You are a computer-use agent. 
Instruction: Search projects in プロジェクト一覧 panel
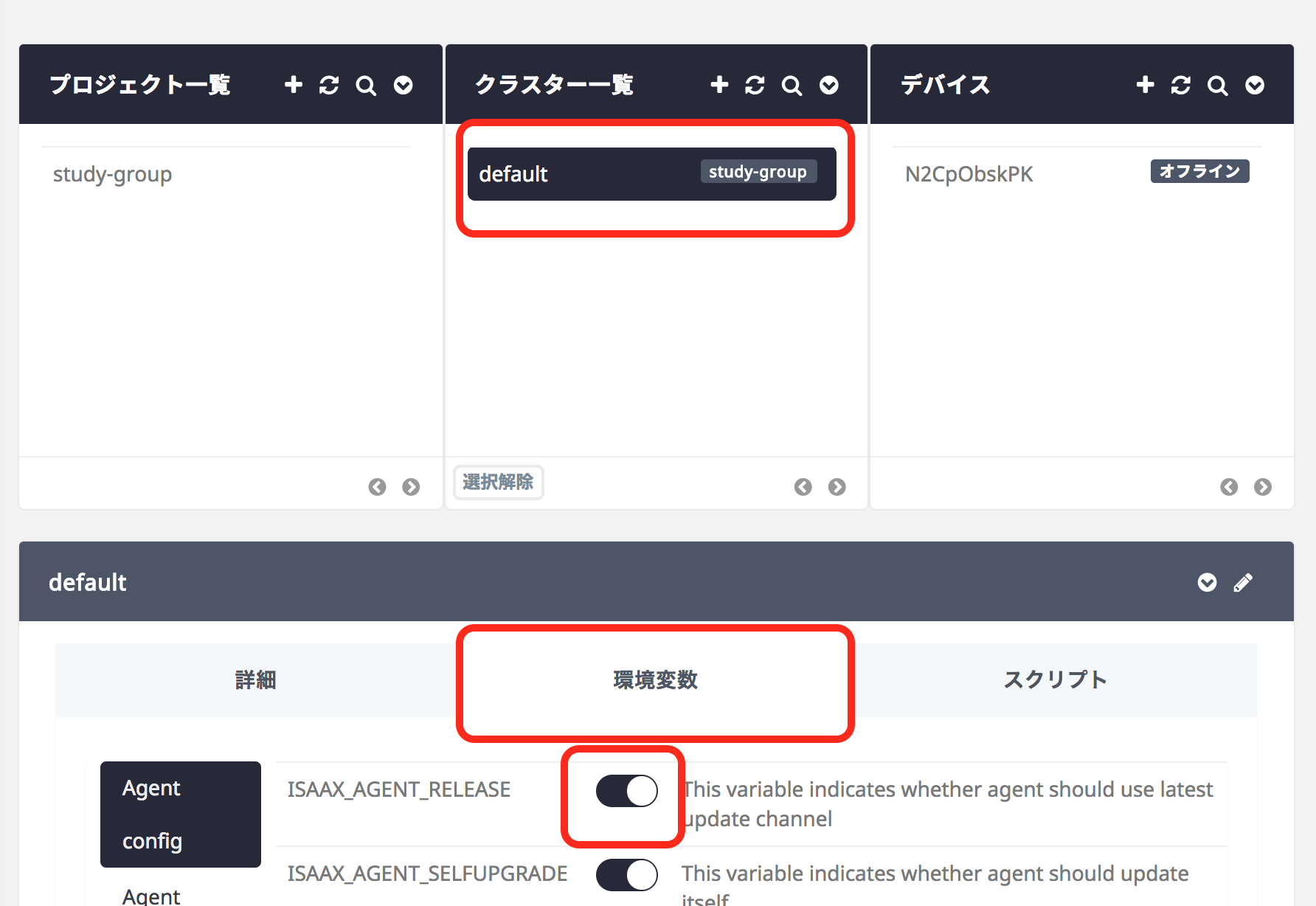366,86
